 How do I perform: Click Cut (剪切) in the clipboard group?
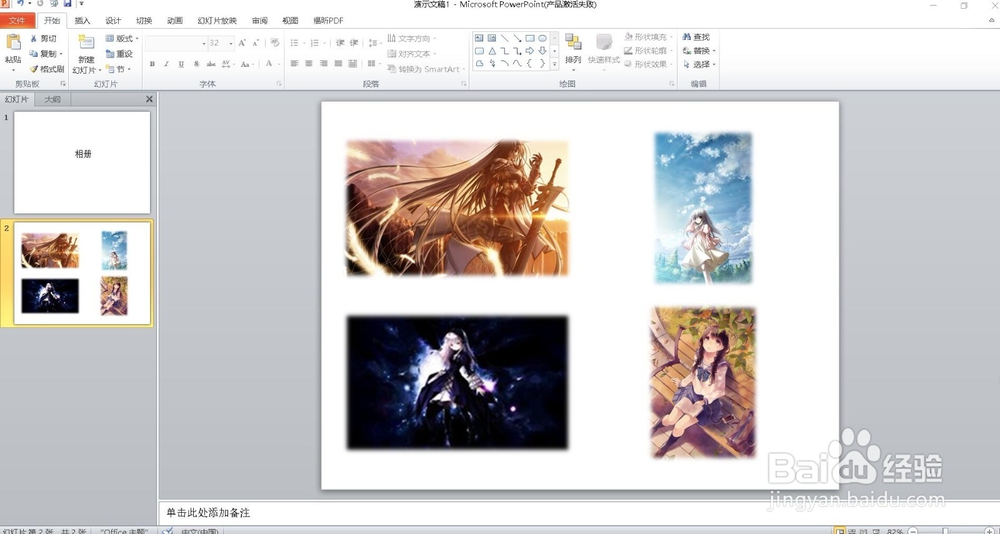click(43, 38)
